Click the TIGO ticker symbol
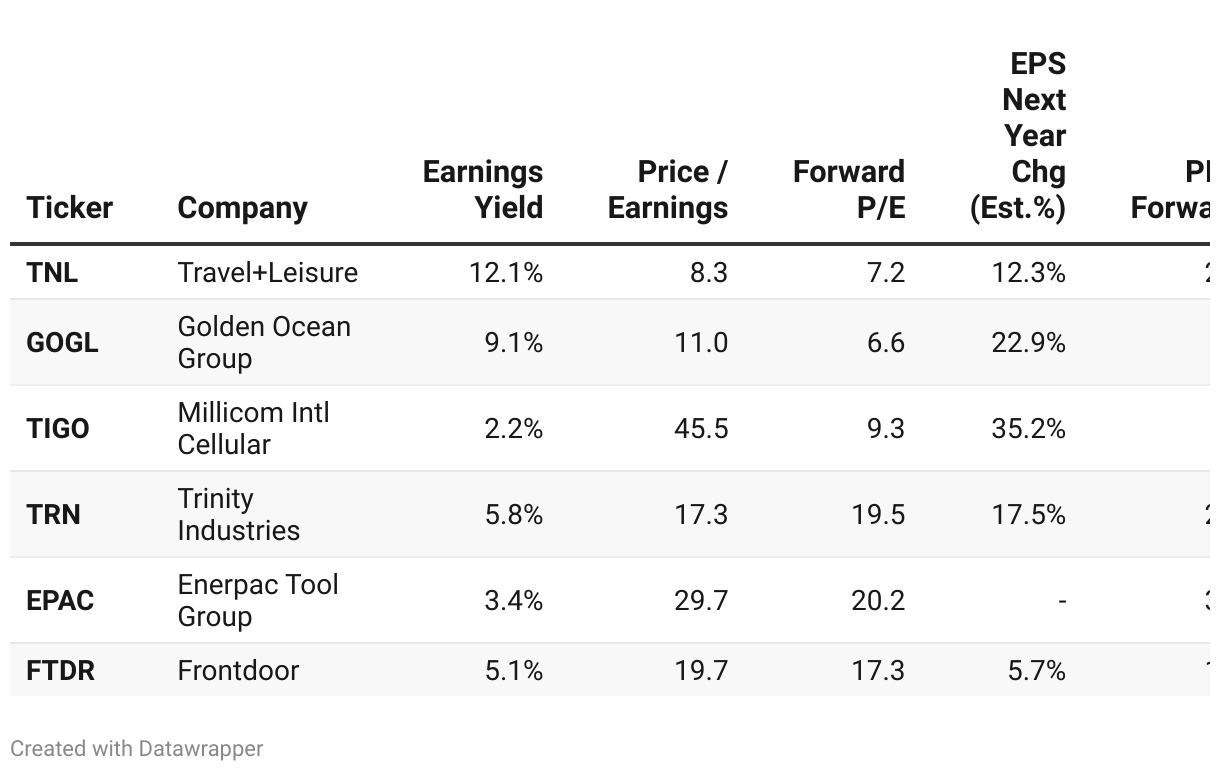The width and height of the screenshot is (1220, 772). pos(58,428)
